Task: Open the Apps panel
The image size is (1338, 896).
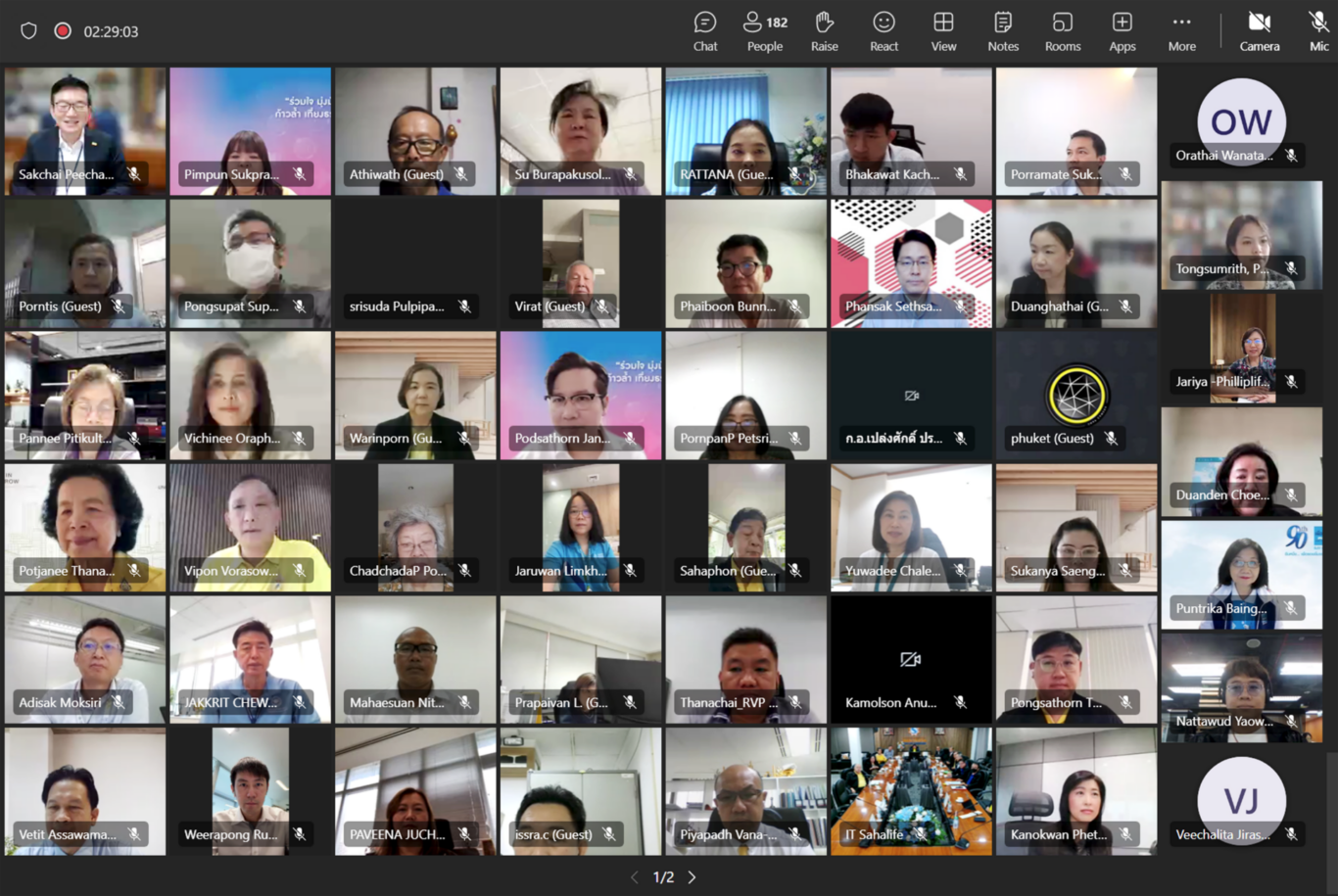Action: tap(1123, 31)
